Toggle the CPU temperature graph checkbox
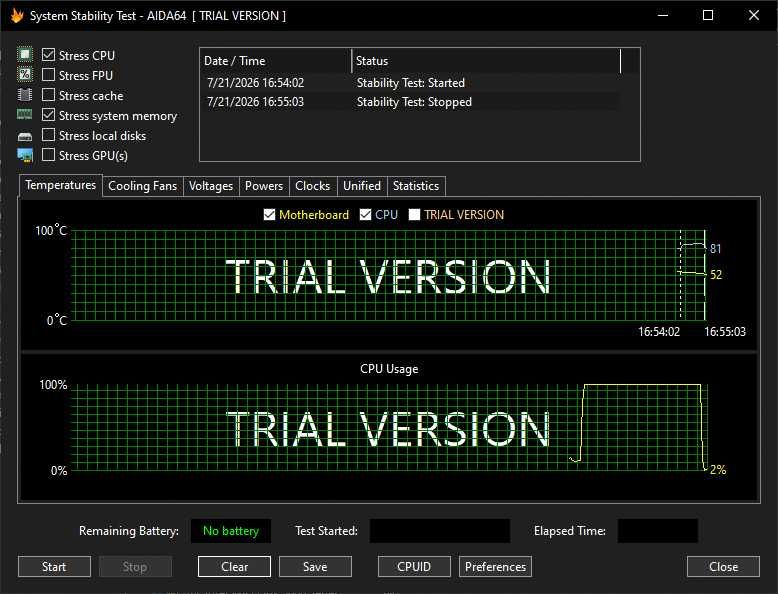 (x=365, y=214)
